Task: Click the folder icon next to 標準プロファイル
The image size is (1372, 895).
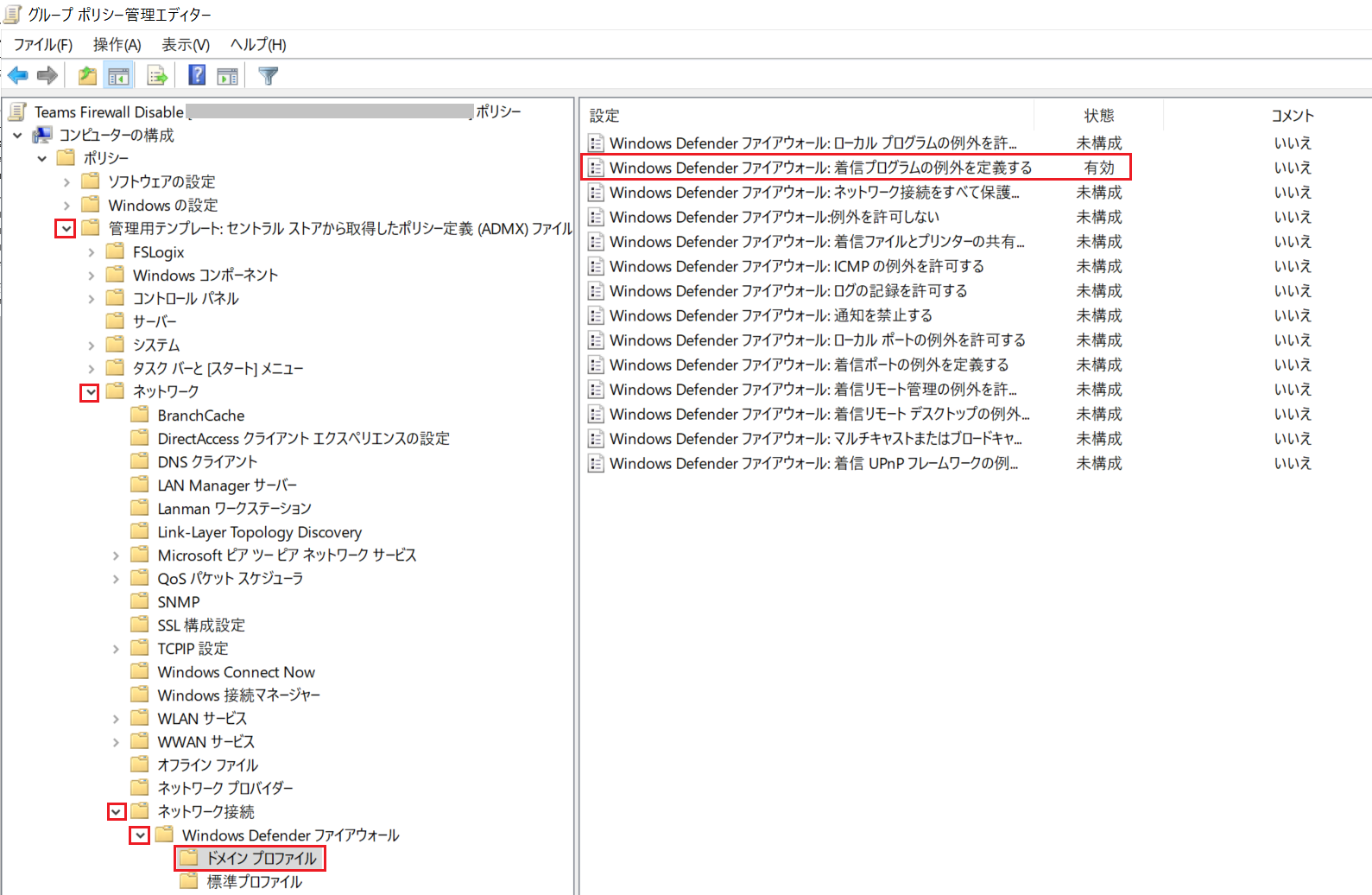Action: (x=189, y=881)
